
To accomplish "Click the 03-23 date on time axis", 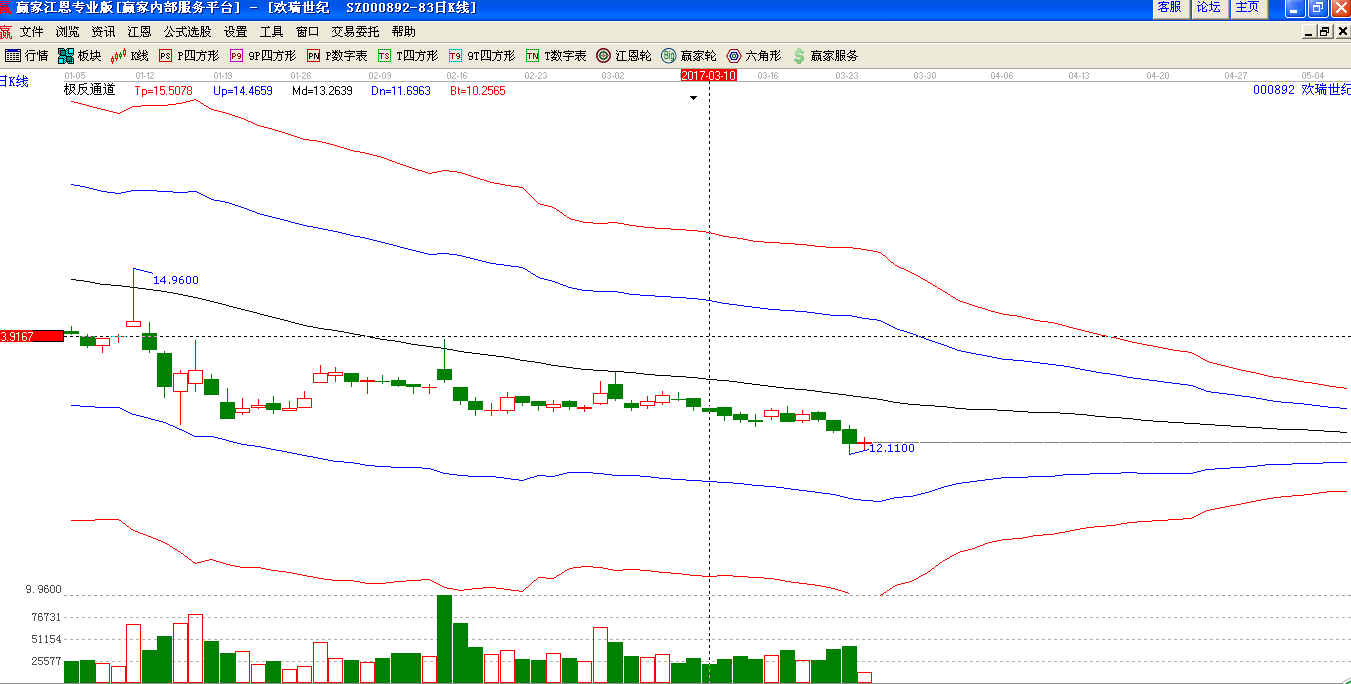I will [x=847, y=75].
